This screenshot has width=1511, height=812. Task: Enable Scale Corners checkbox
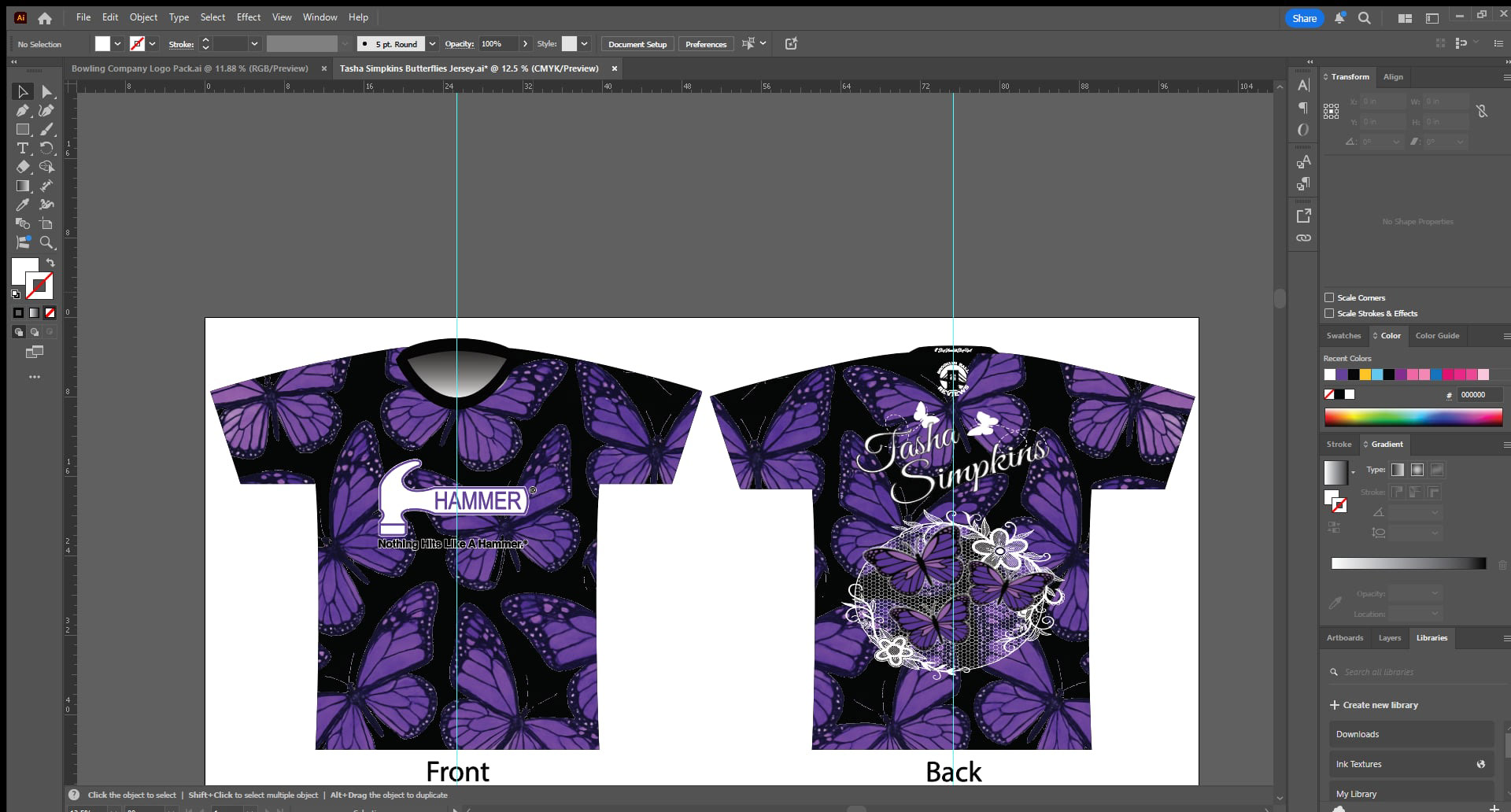click(1329, 297)
